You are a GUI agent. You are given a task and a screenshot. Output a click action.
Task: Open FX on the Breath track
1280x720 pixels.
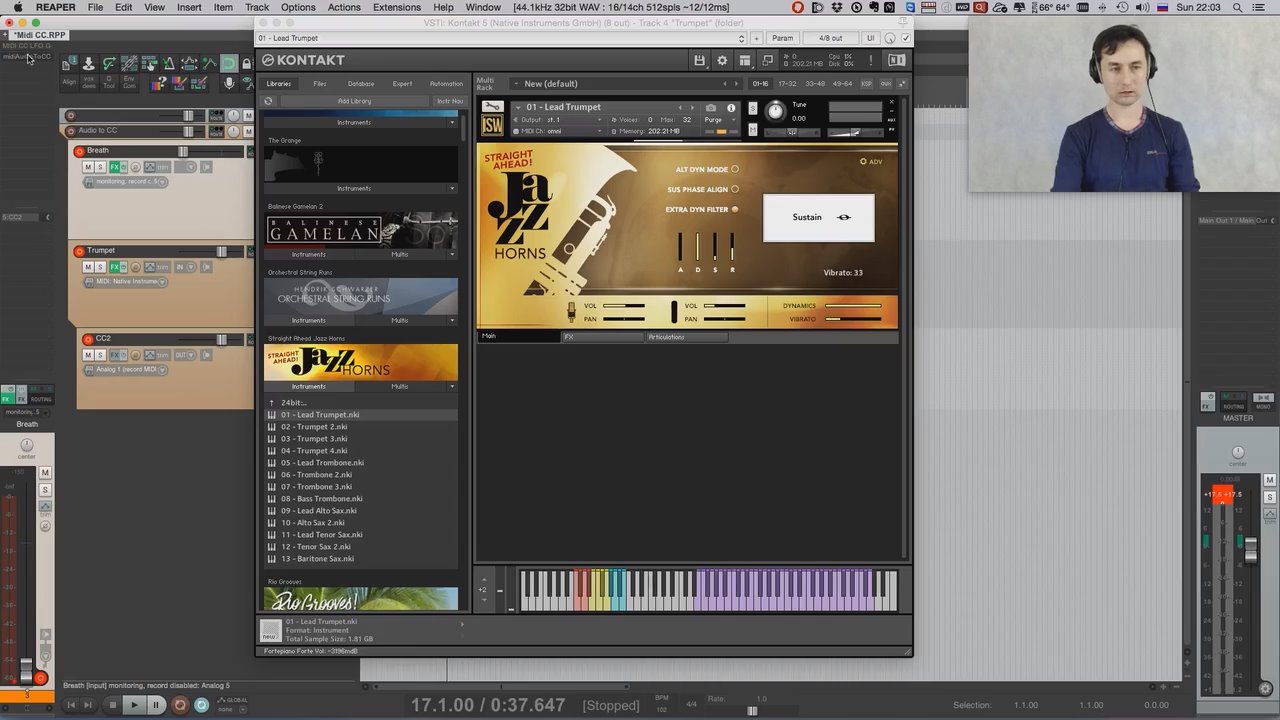[114, 167]
